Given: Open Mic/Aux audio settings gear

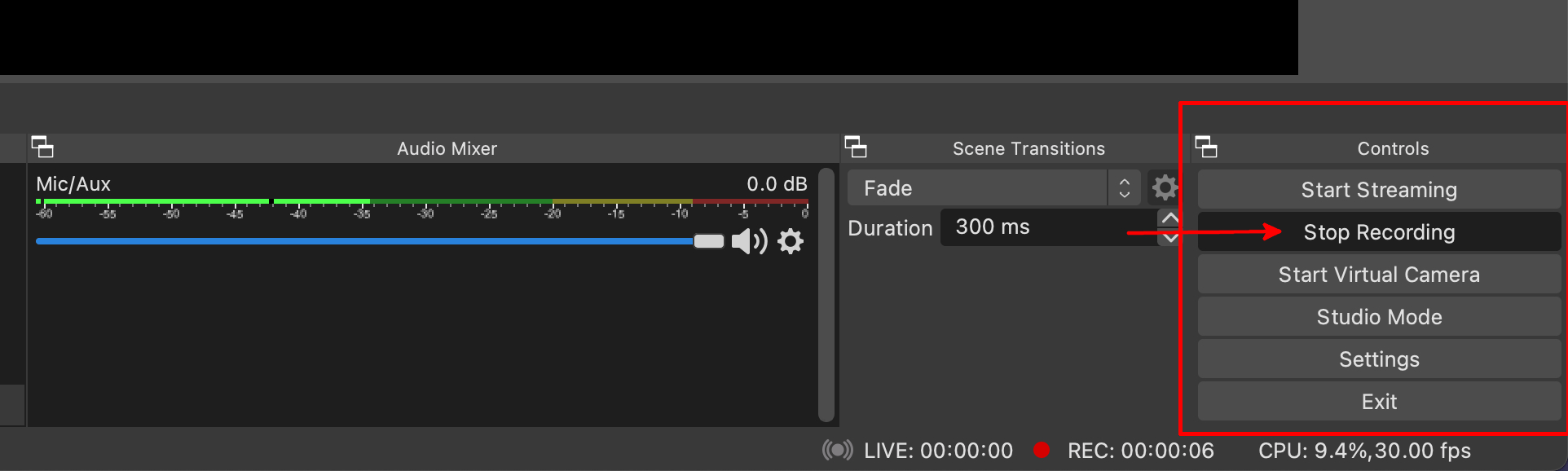Looking at the screenshot, I should [x=791, y=241].
